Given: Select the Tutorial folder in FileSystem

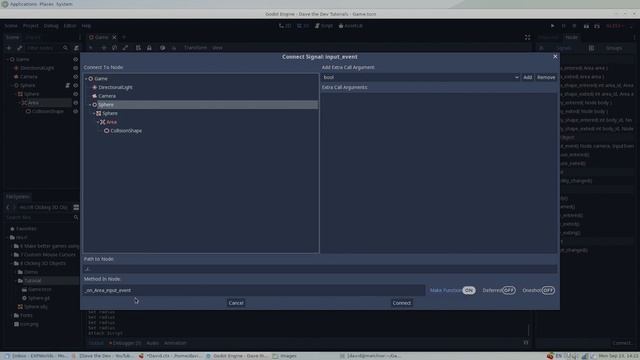Looking at the screenshot, I should tap(33, 281).
